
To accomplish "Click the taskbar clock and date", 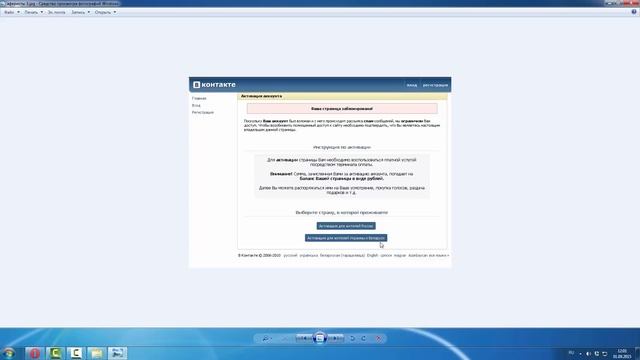I will tap(622, 353).
